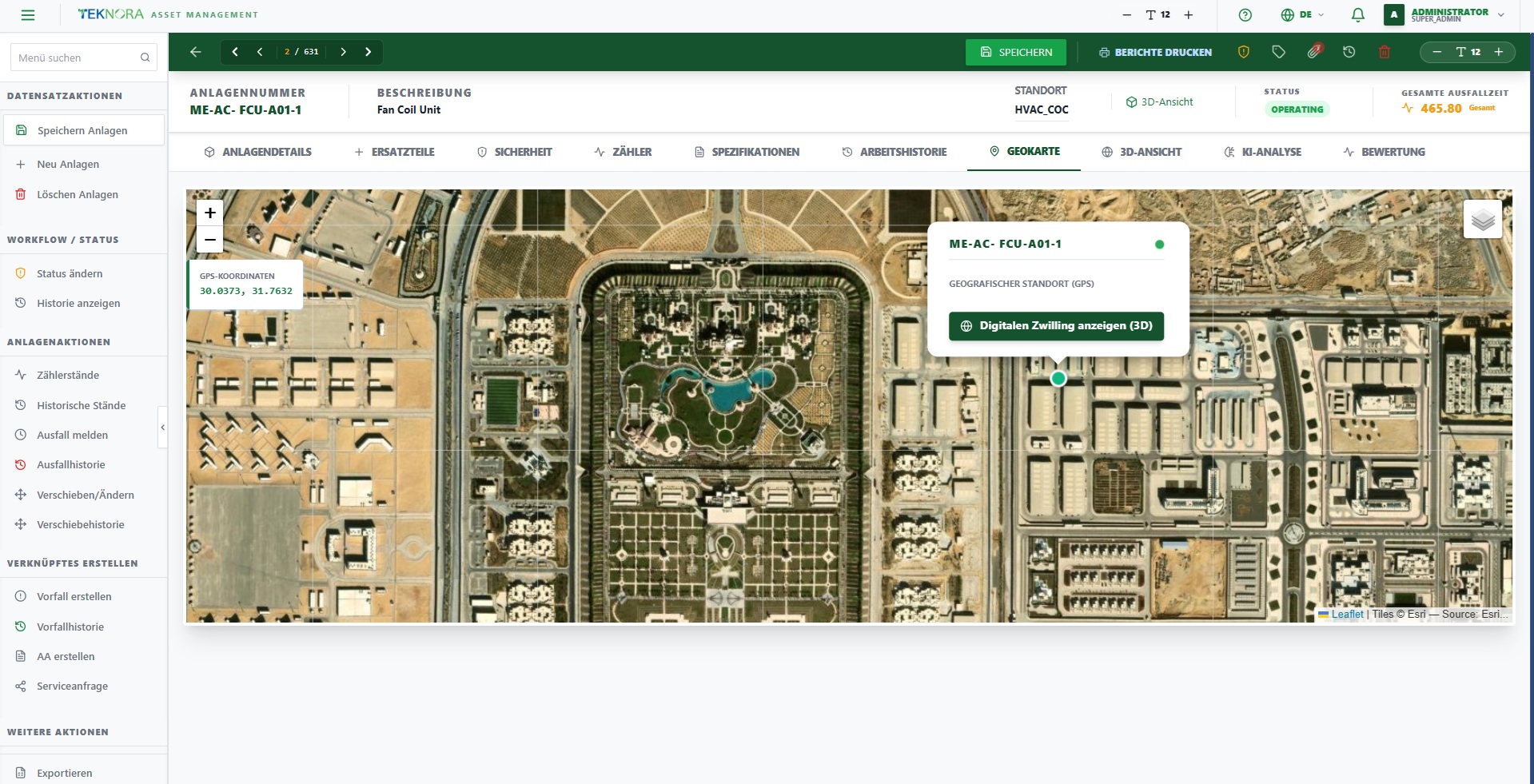The height and width of the screenshot is (784, 1534).
Task: Open Historische Stände
Action: point(83,405)
